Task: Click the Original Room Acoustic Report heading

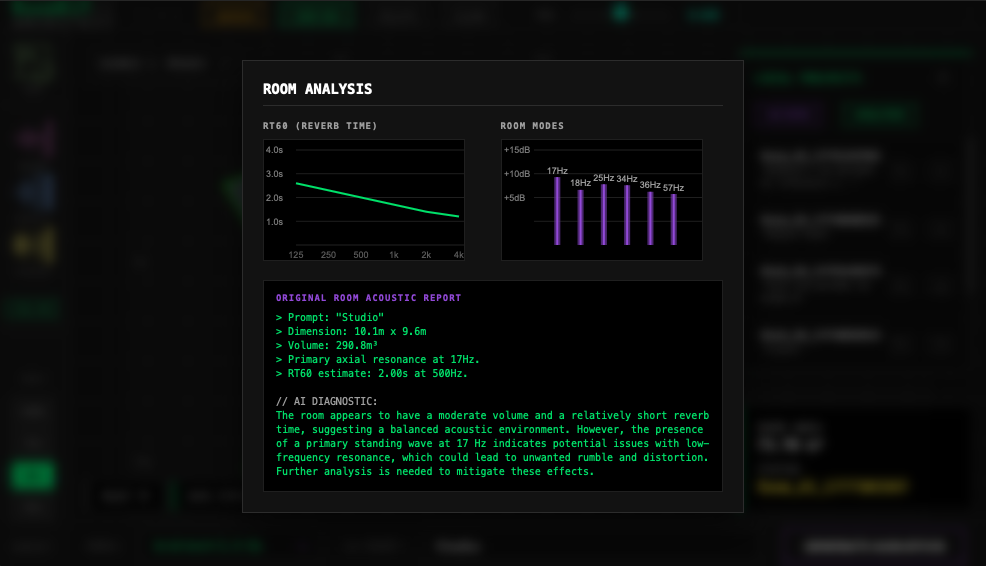Action: (x=368, y=298)
